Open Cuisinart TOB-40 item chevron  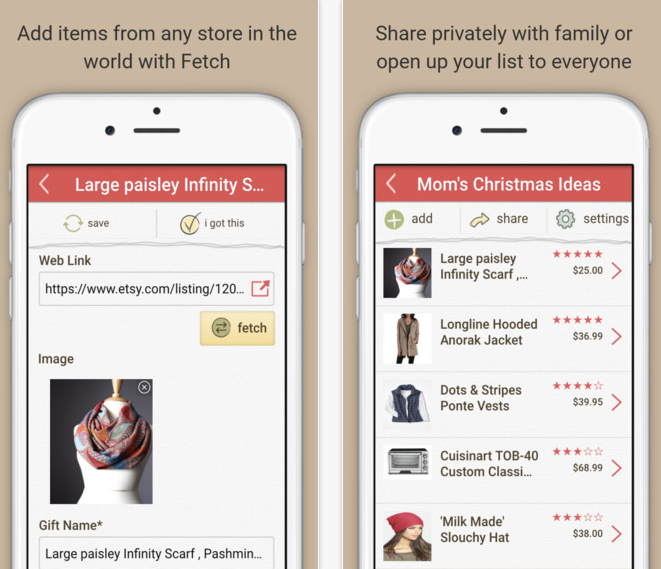click(x=616, y=468)
